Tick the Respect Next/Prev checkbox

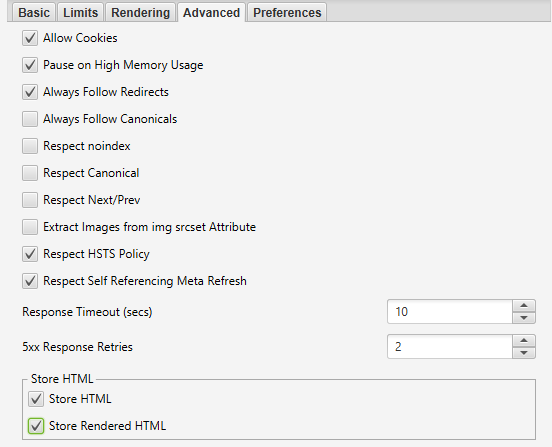point(30,200)
